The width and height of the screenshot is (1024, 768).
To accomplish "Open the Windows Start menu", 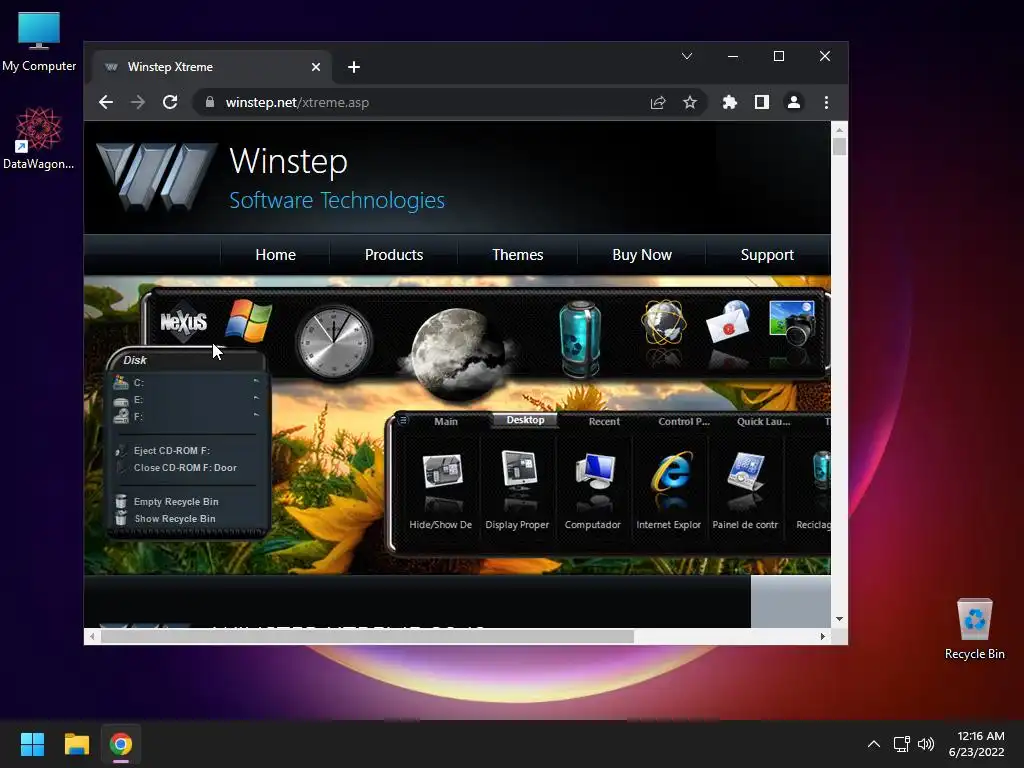I will click(32, 744).
